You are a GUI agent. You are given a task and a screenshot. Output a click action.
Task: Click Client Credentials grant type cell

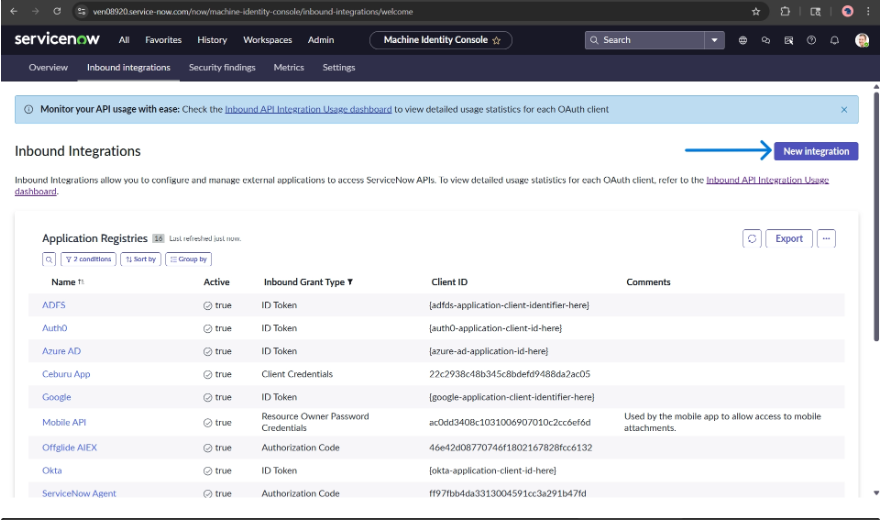(297, 374)
